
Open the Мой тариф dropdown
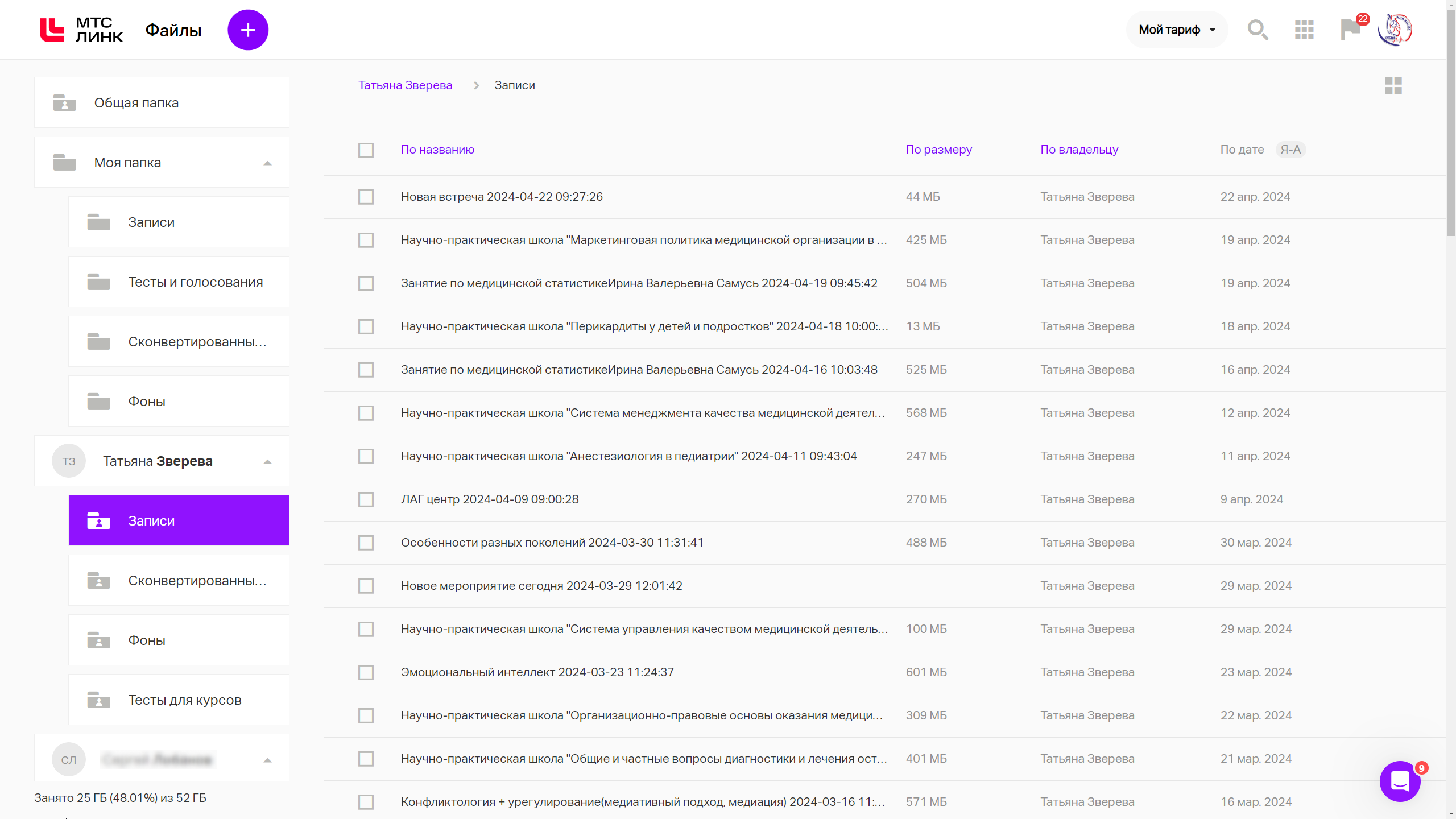(1177, 30)
